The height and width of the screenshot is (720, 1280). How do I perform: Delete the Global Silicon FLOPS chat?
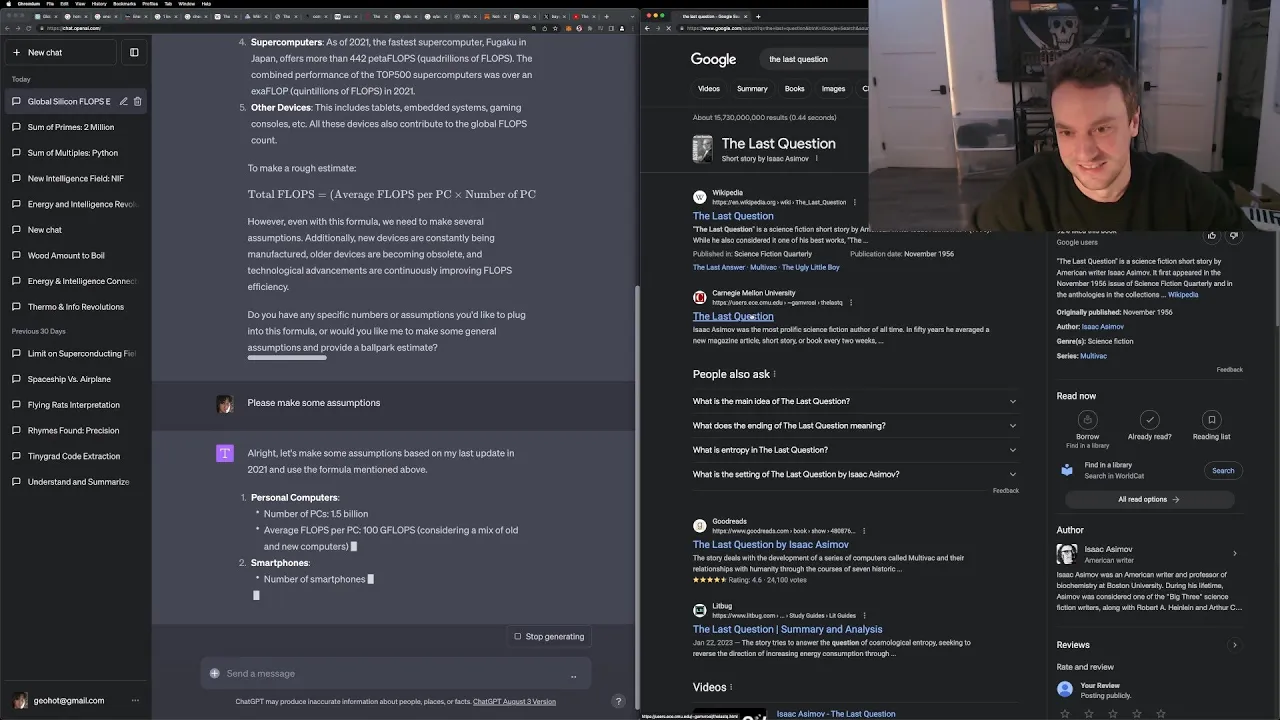pos(138,101)
